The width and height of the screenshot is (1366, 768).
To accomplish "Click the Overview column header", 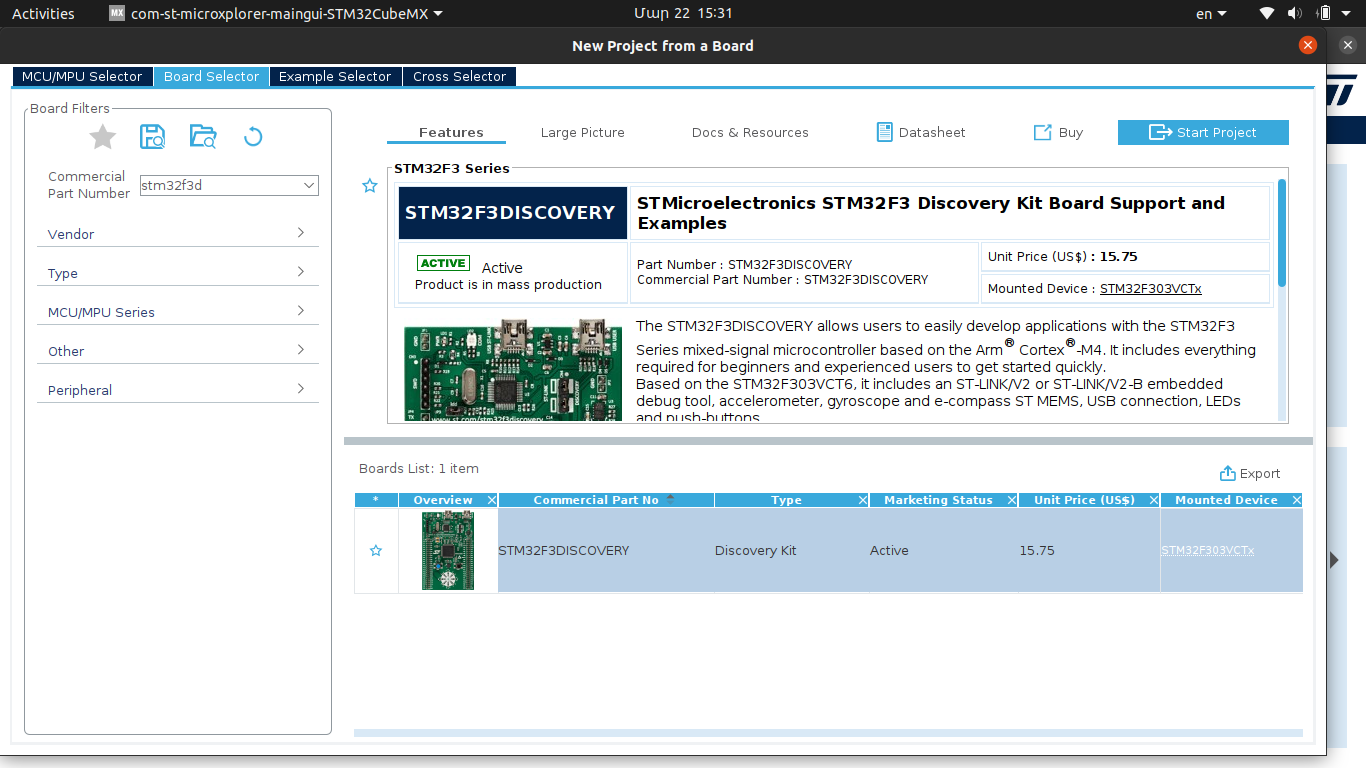I will tap(443, 500).
